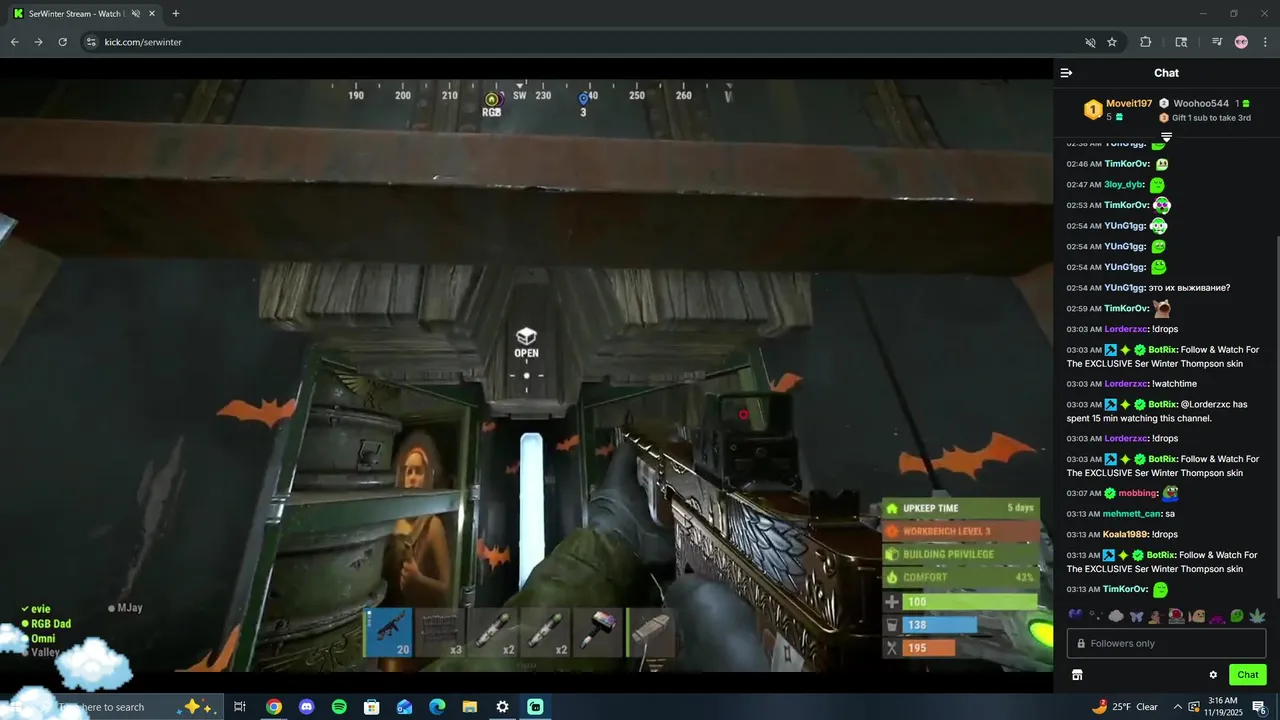
Task: Open Microsoft Edge from the taskbar
Action: pyautogui.click(x=437, y=707)
